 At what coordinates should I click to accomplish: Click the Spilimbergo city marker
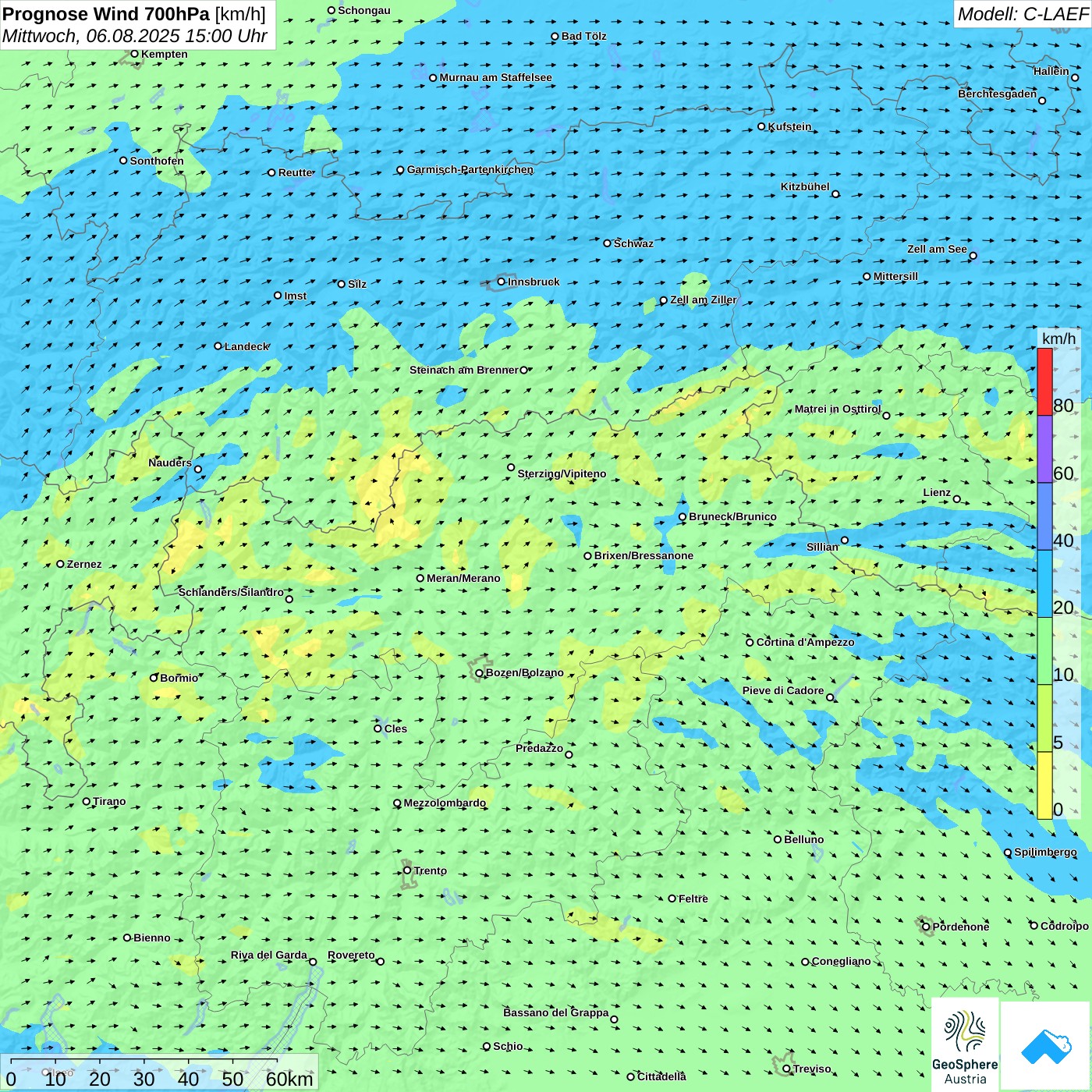[x=1008, y=853]
